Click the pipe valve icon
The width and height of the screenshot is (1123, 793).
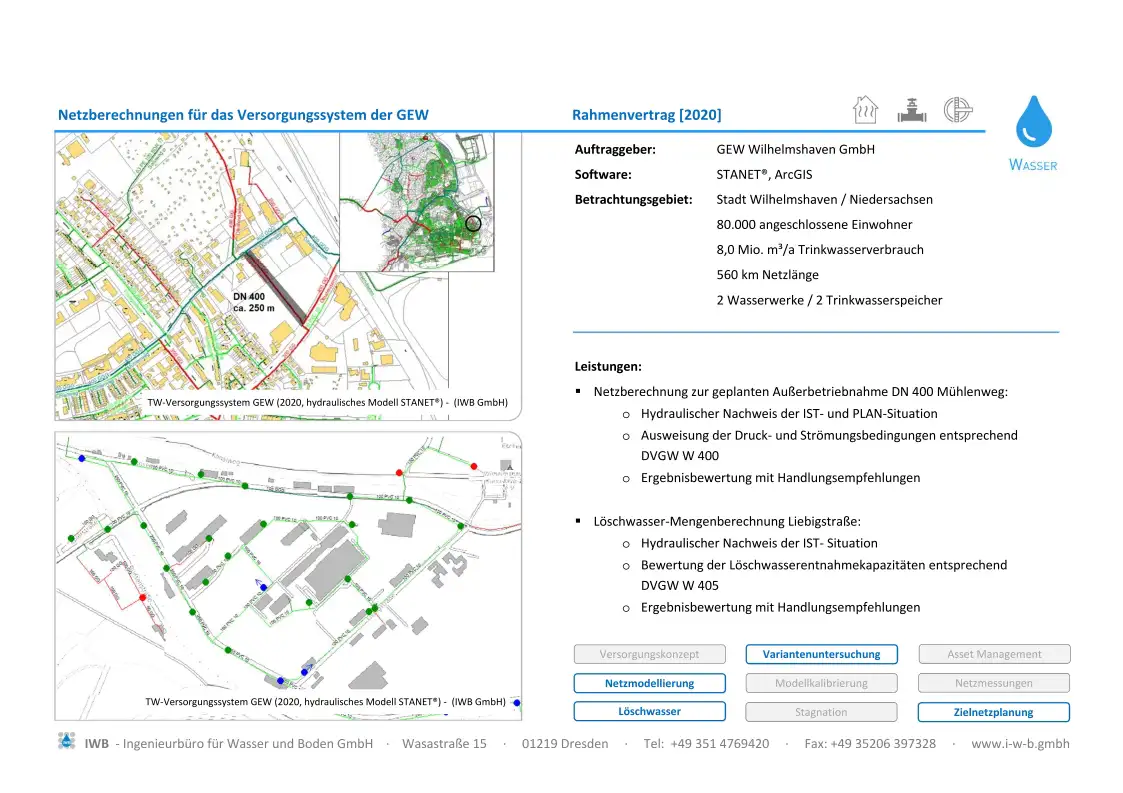(911, 110)
